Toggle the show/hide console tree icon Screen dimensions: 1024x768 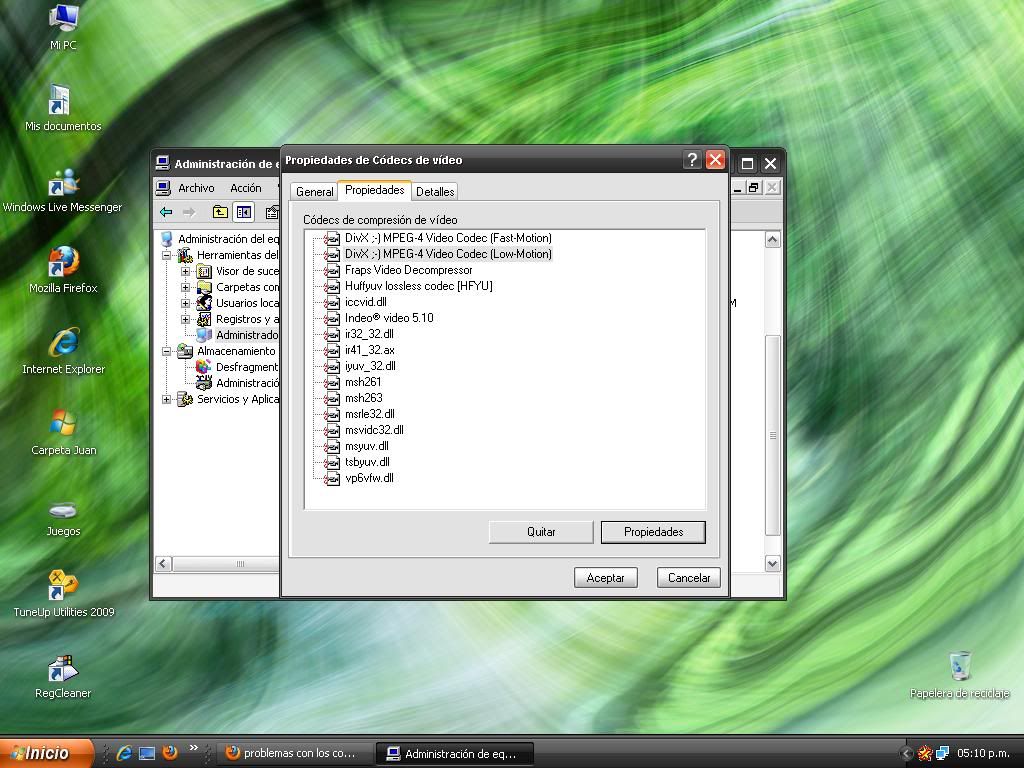click(x=243, y=212)
